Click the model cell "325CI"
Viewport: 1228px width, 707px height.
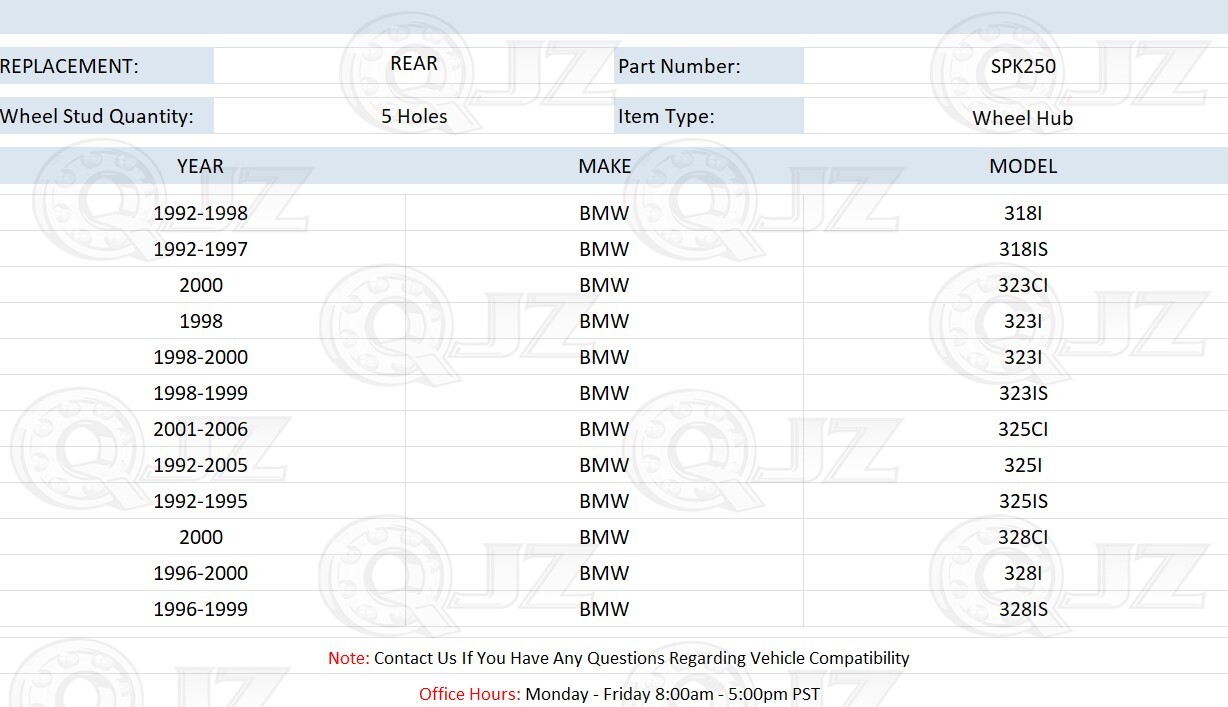click(x=1023, y=429)
